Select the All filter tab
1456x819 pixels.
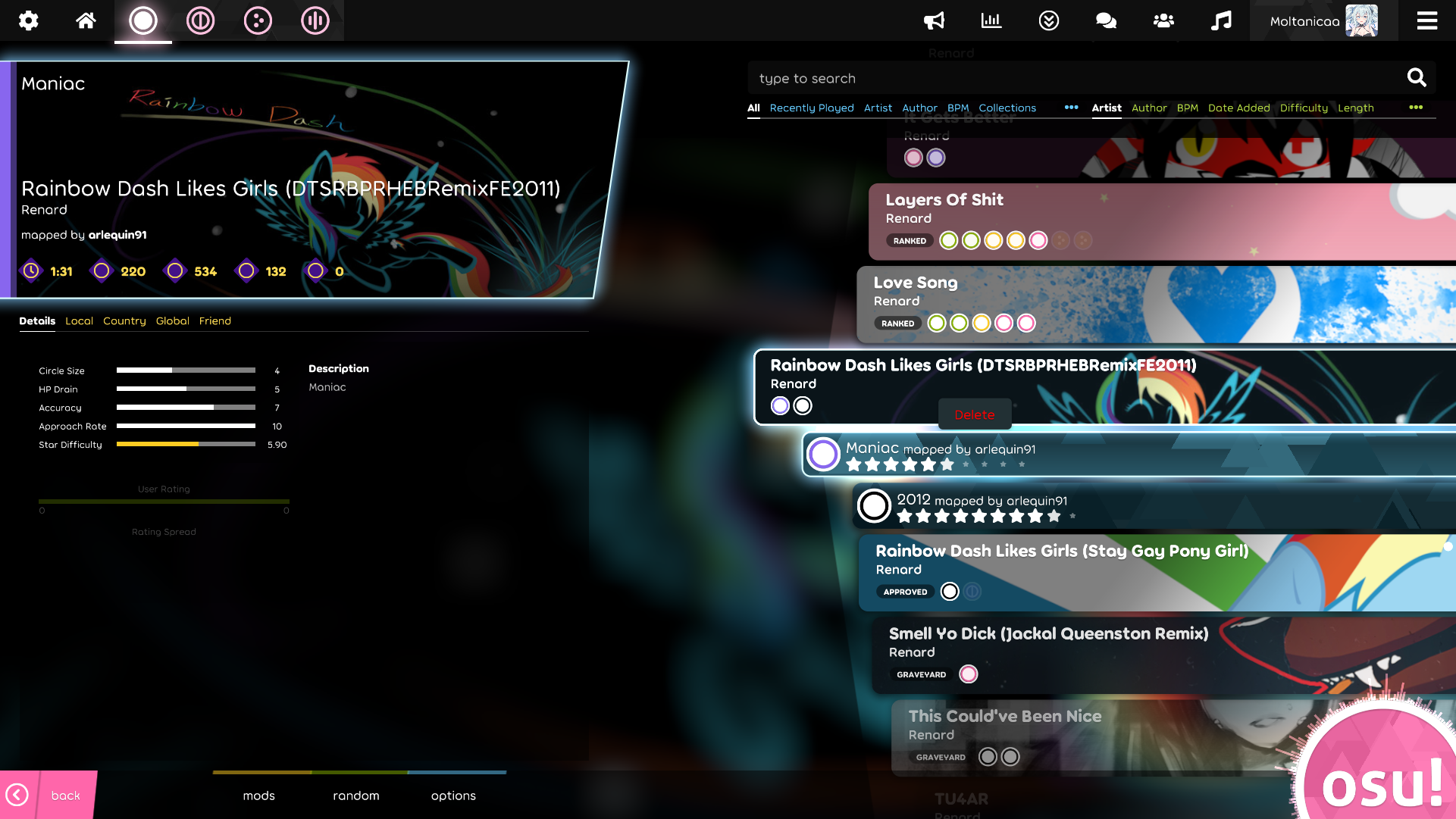(x=753, y=108)
